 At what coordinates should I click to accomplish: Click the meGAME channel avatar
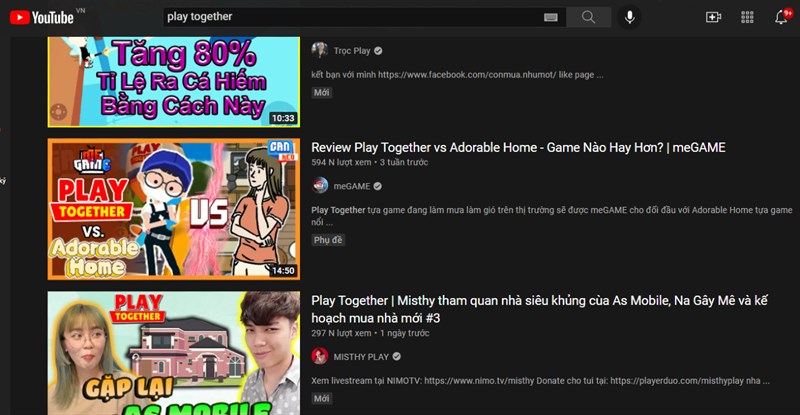pos(319,186)
